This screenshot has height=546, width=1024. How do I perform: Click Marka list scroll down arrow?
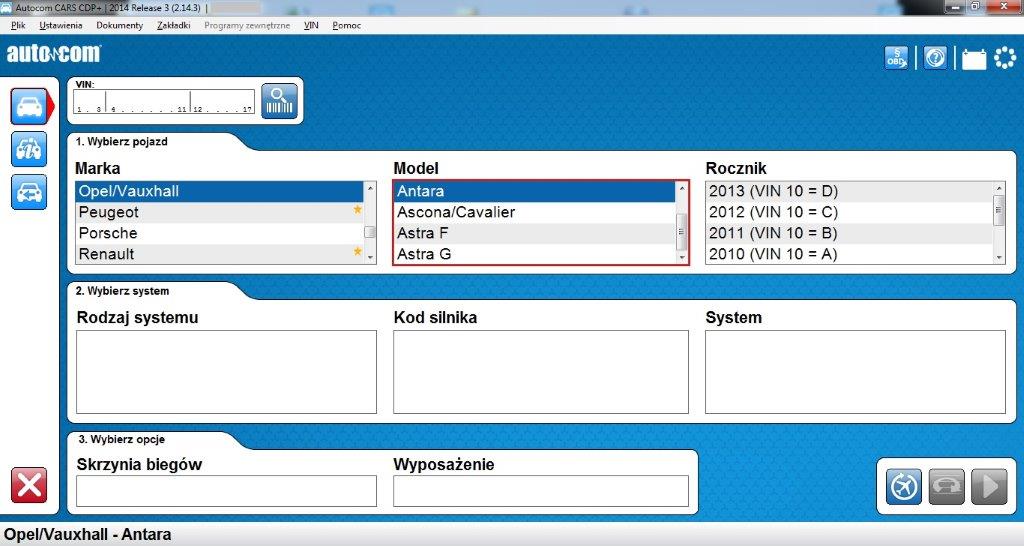tap(370, 257)
